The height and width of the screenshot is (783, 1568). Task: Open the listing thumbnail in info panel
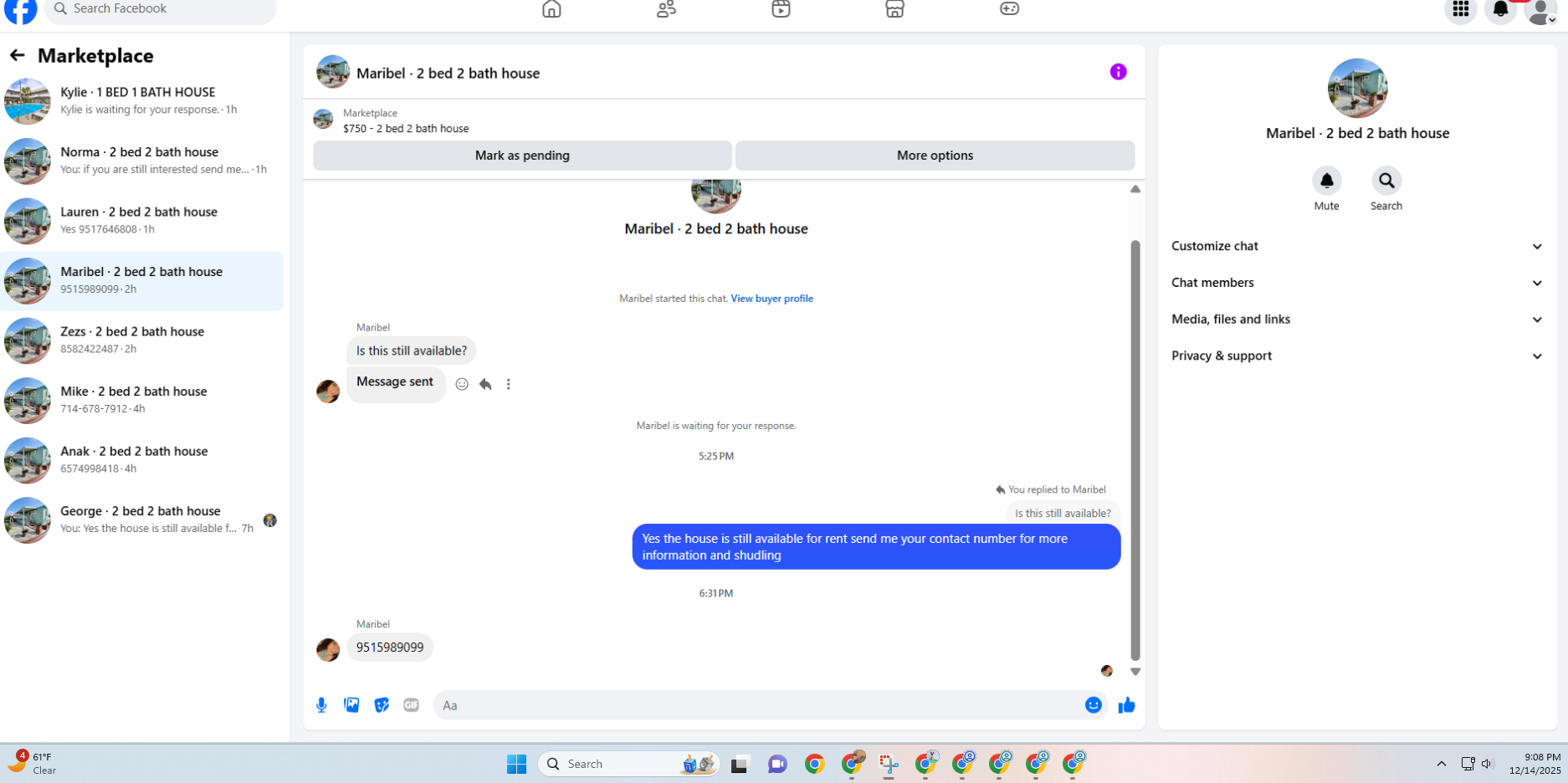[x=1357, y=88]
